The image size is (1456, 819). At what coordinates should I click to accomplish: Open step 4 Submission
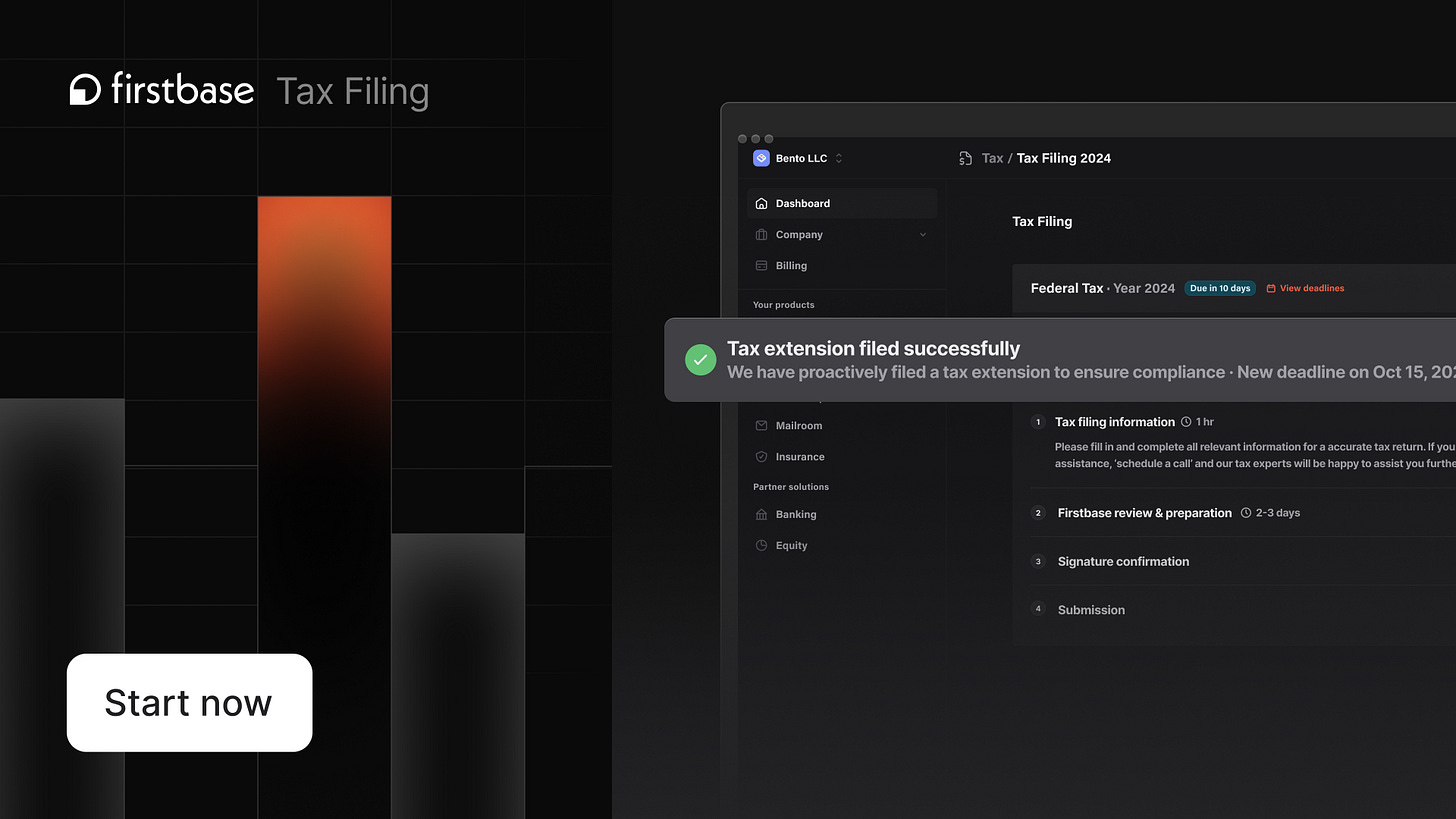point(1091,609)
